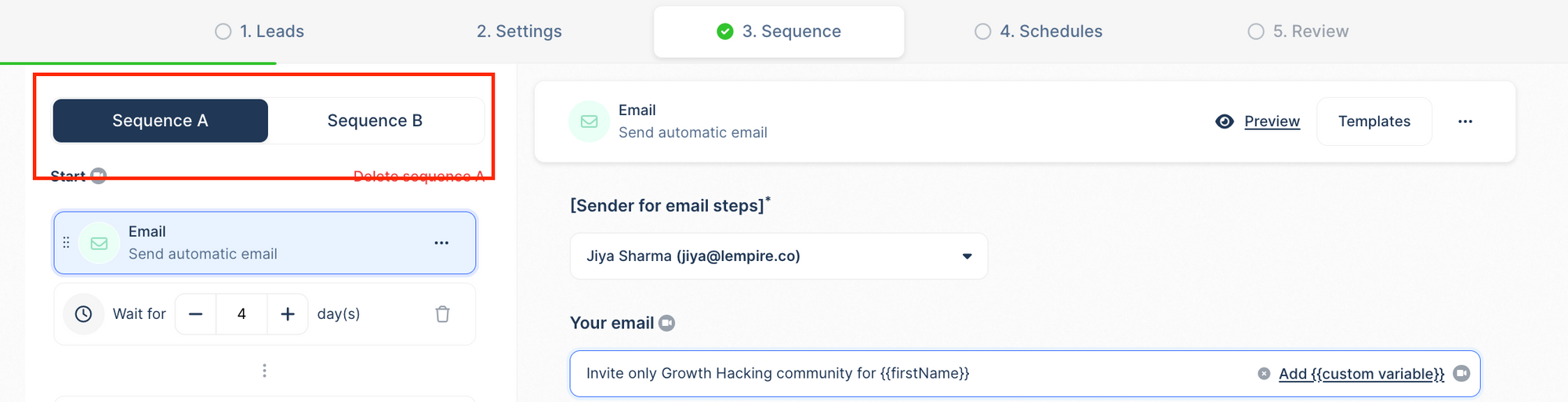Expand the vertical dots below the wait step
The image size is (1568, 402).
pos(264,371)
